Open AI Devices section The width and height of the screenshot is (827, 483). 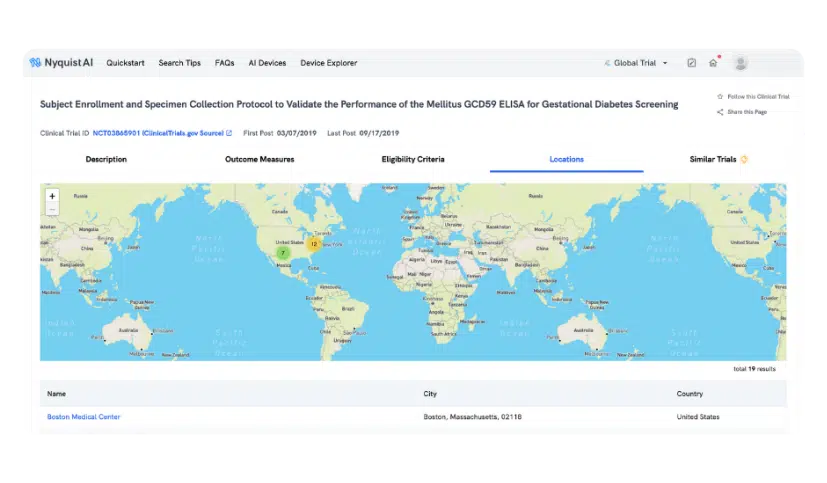pyautogui.click(x=267, y=63)
